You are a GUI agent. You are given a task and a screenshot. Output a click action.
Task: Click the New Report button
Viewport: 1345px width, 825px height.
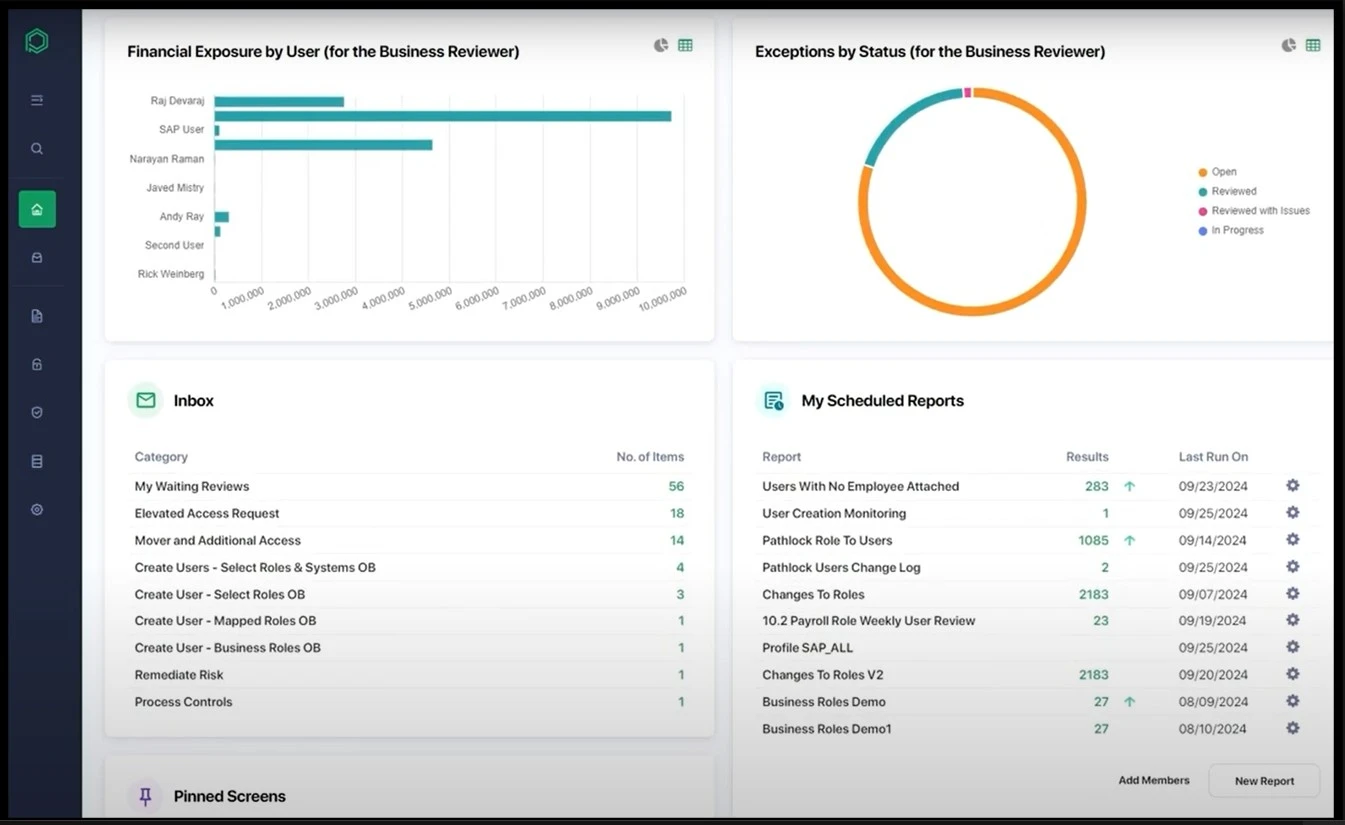click(1264, 780)
